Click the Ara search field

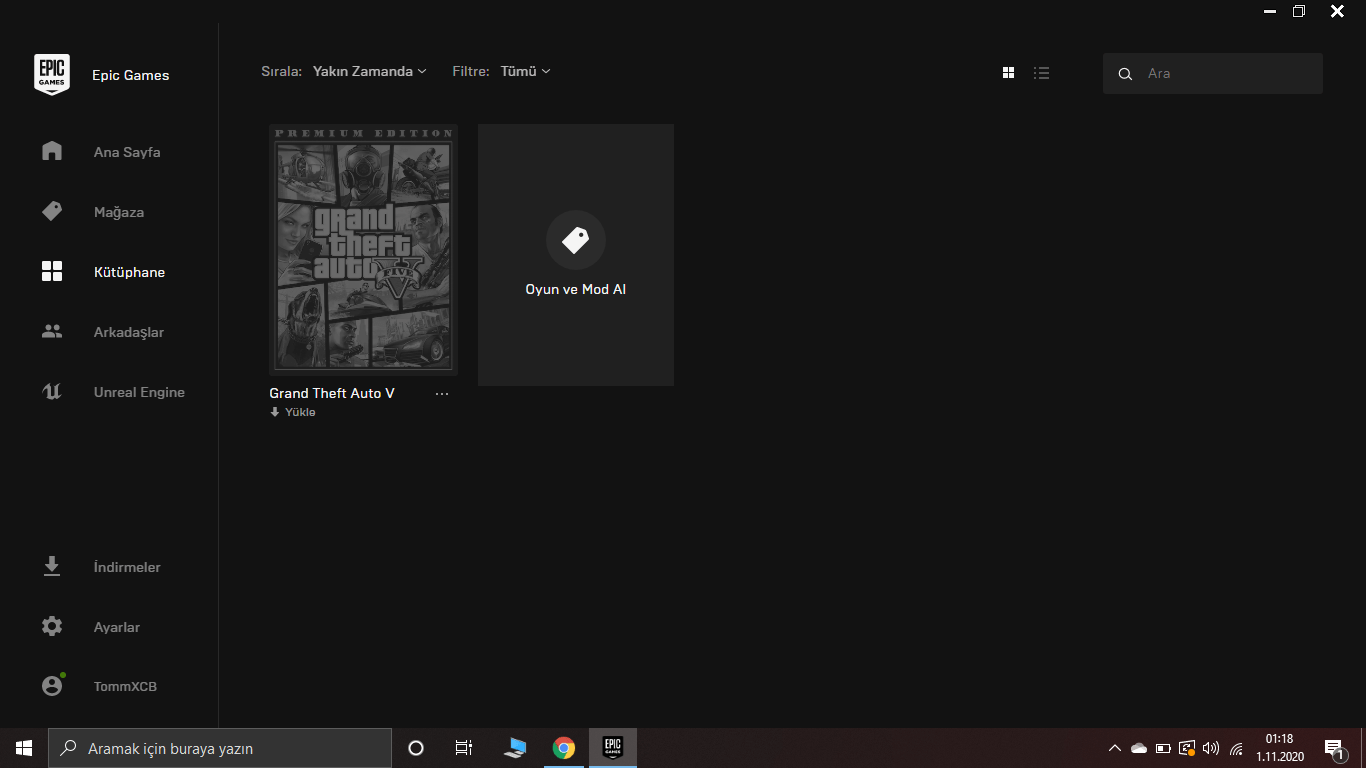(x=1213, y=73)
